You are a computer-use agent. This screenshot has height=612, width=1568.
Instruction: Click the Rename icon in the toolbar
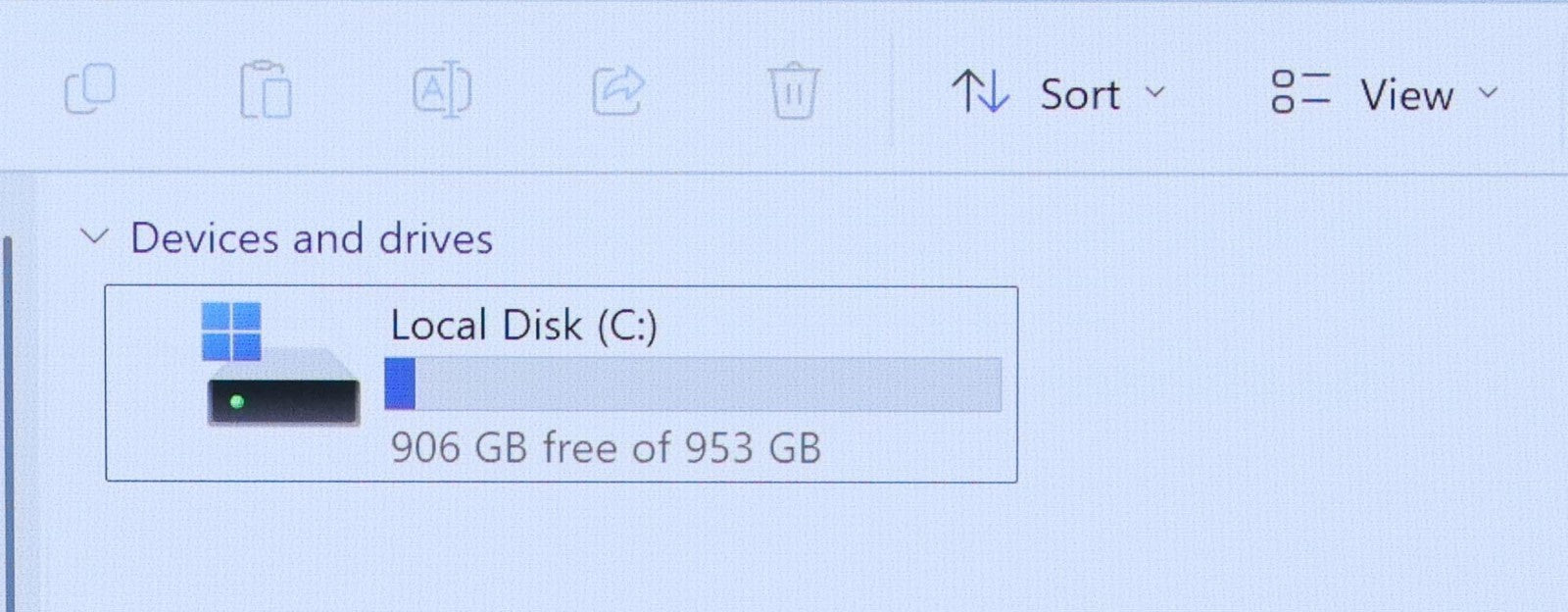[442, 91]
